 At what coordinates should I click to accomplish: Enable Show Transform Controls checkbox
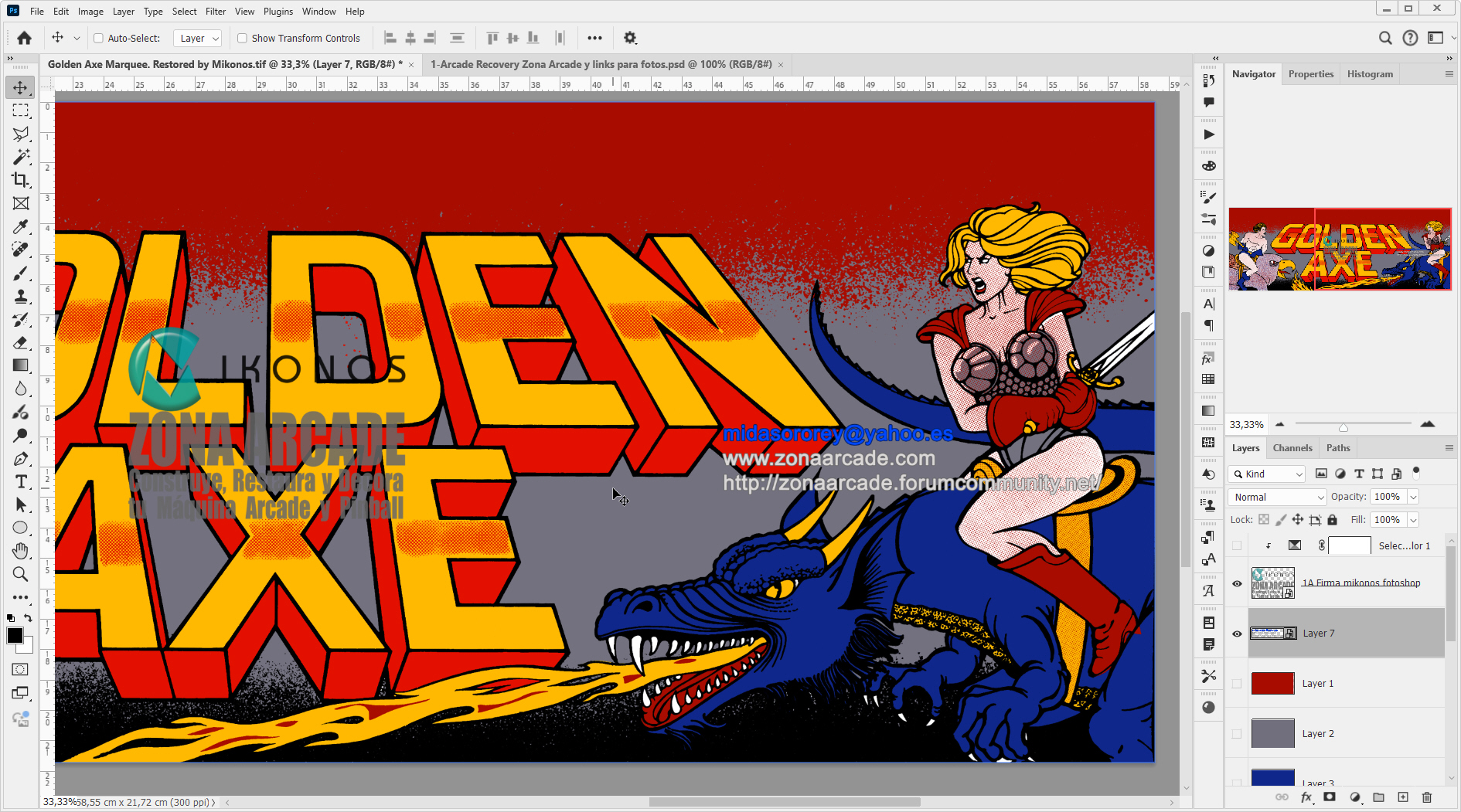242,38
